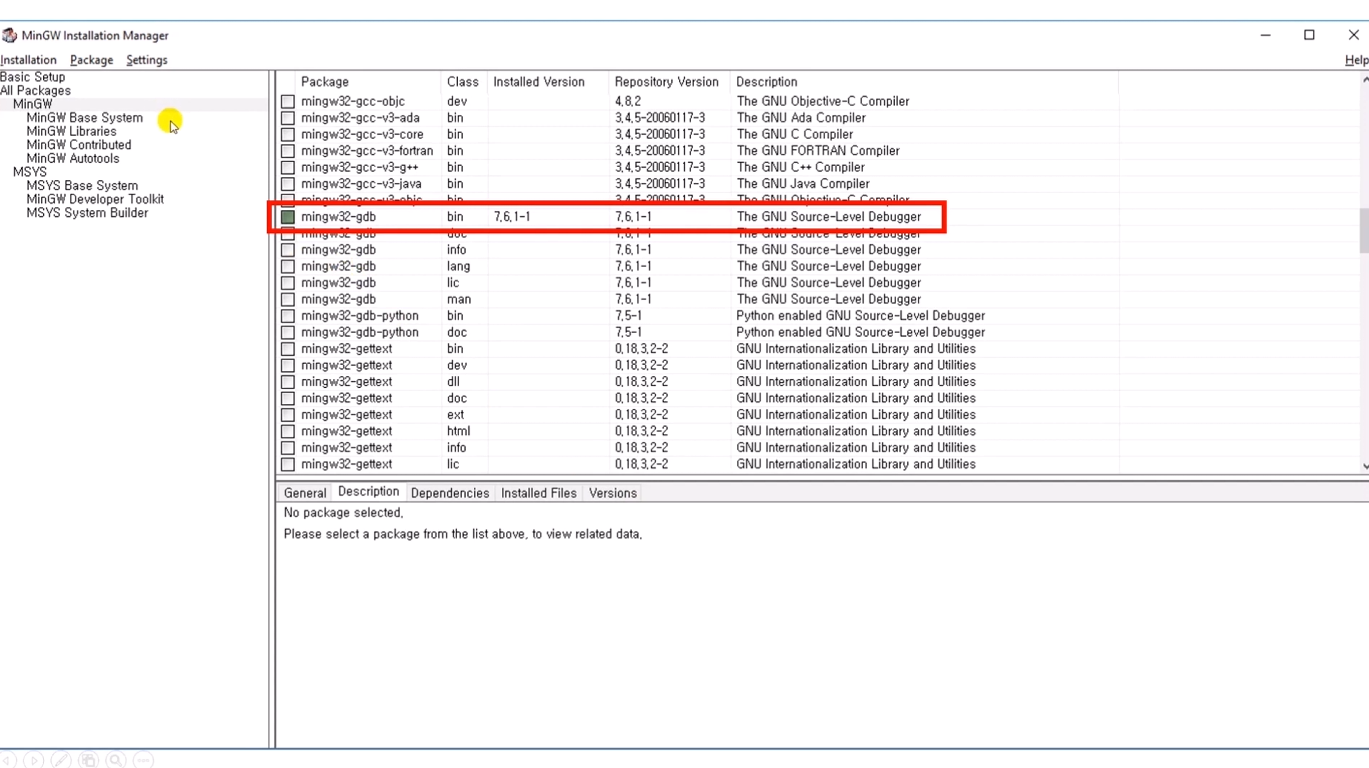Click the slideshow previous-slide arrow icon
The height and width of the screenshot is (768, 1369).
8,760
